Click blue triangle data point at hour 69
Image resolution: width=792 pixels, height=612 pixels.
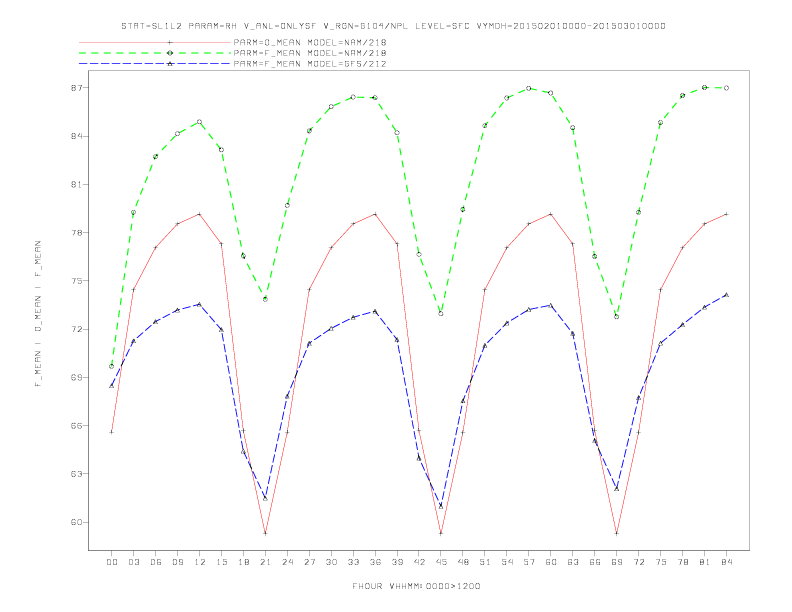pos(617,489)
